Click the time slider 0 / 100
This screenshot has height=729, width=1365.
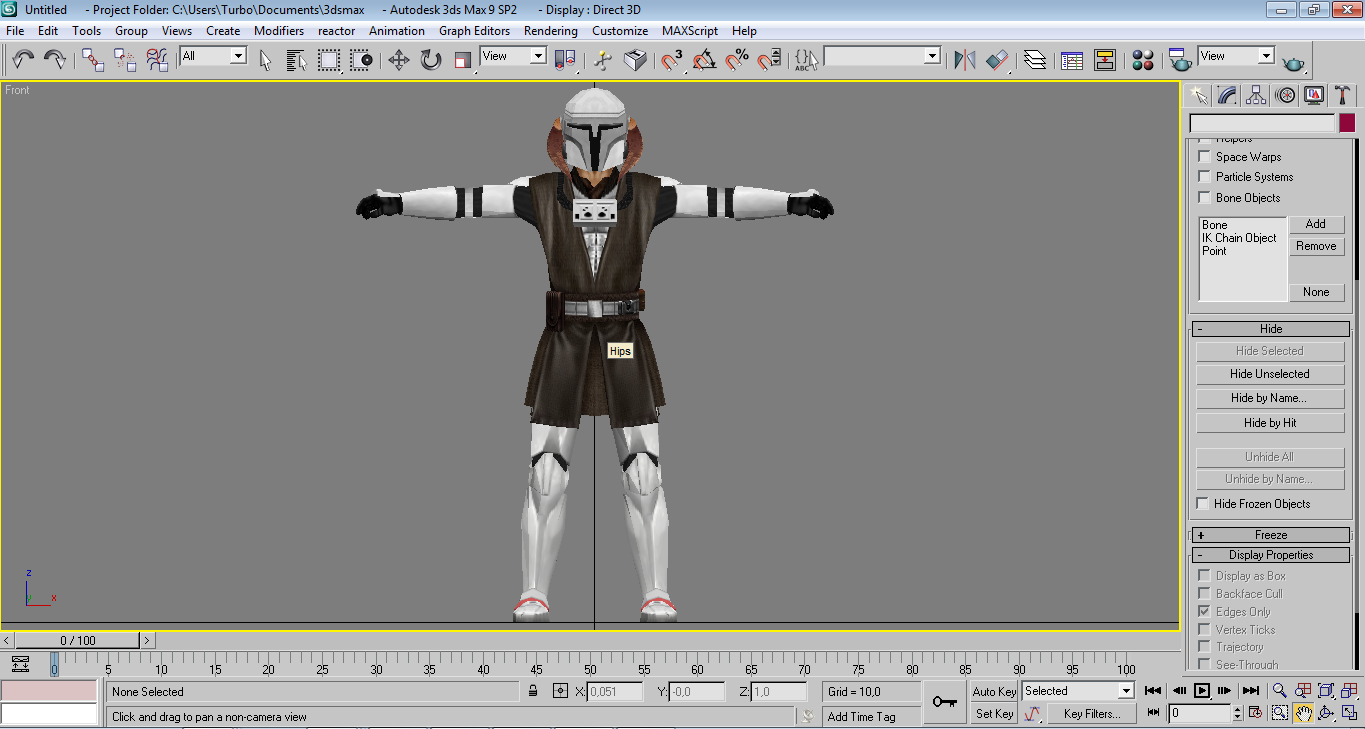click(x=78, y=640)
